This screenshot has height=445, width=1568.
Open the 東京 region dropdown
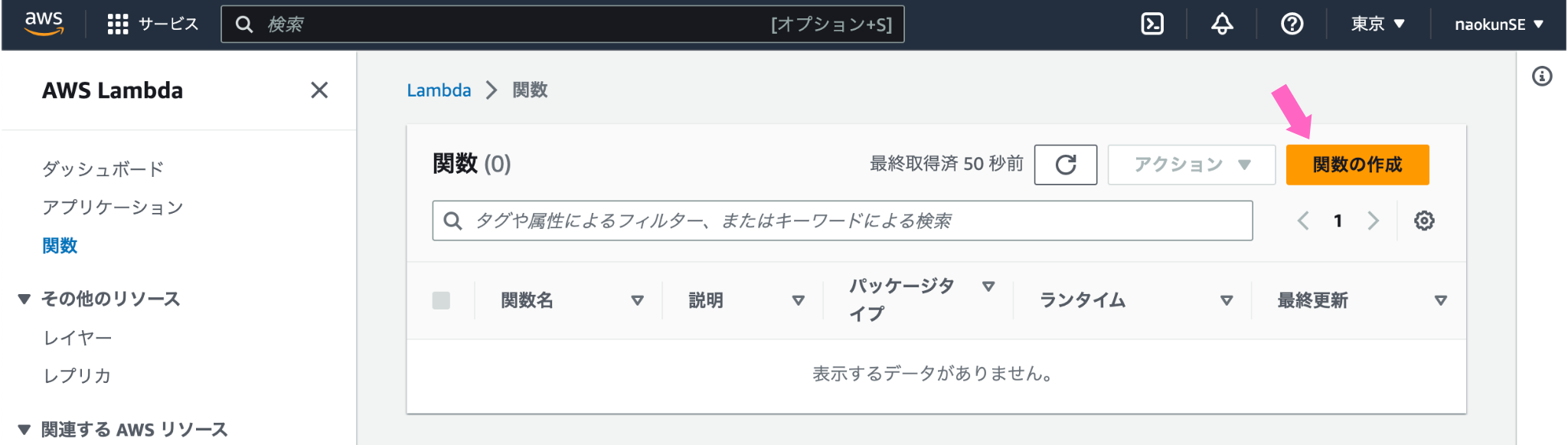point(1378,25)
